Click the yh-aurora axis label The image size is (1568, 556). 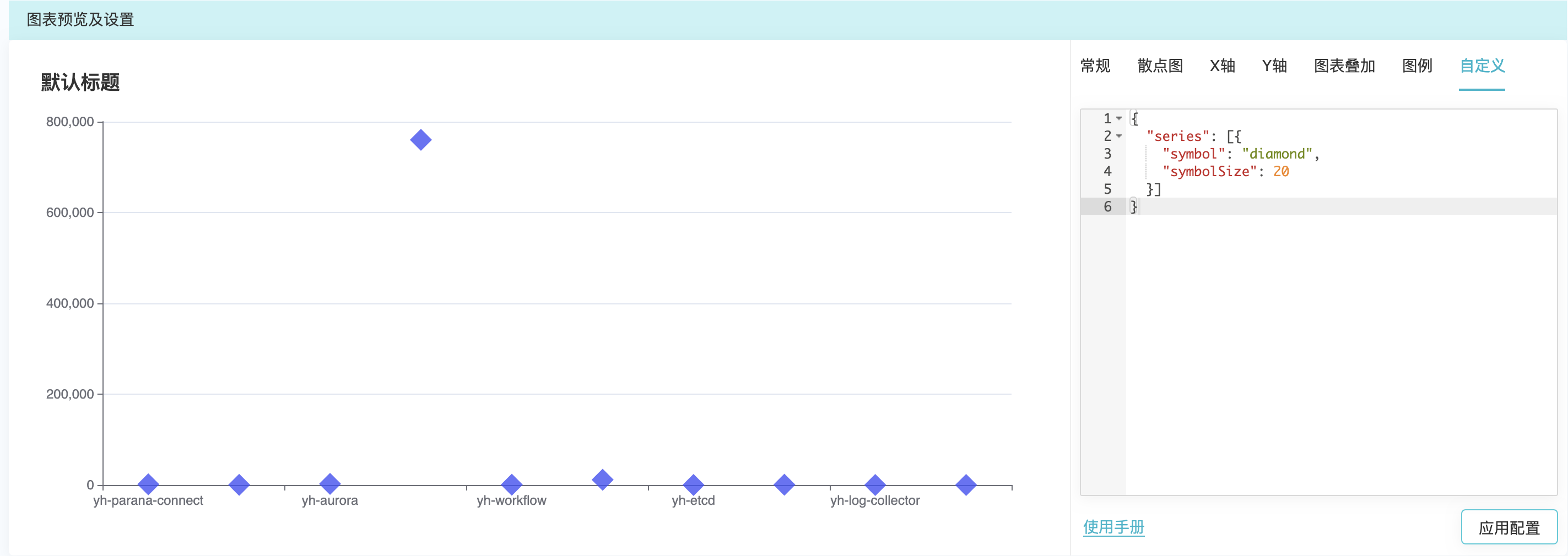329,500
